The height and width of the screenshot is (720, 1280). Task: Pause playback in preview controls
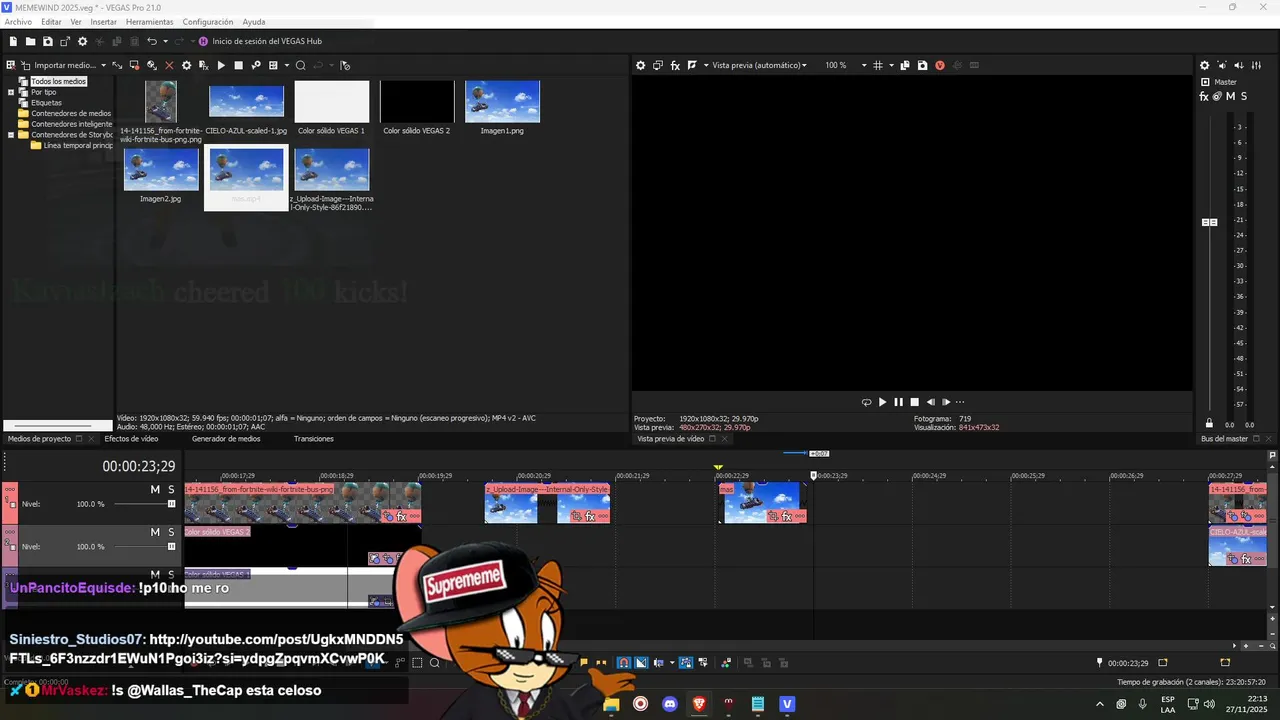click(898, 402)
